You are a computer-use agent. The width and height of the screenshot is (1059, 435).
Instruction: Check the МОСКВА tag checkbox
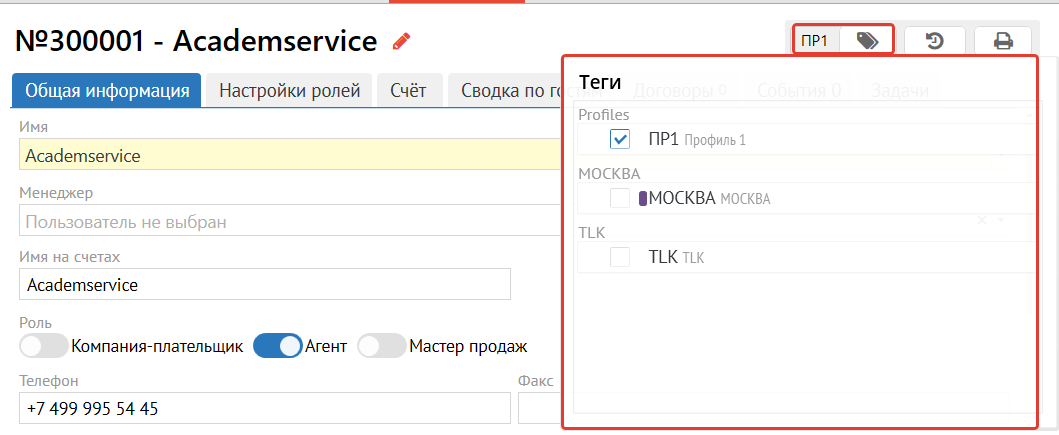pos(620,198)
